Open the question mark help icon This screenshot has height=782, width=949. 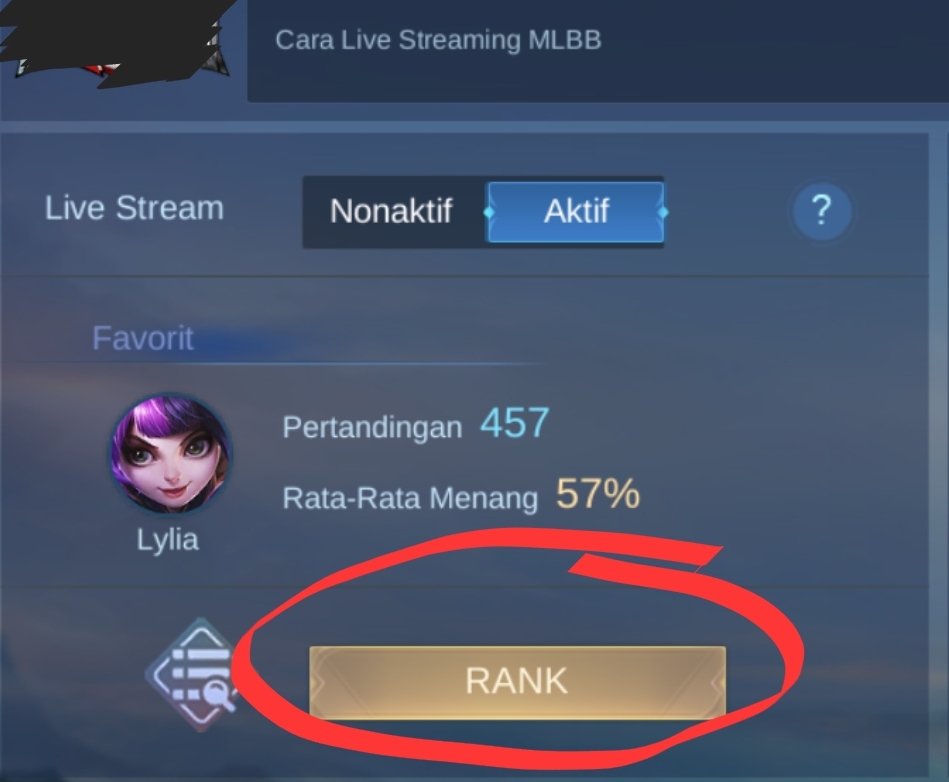tap(821, 211)
